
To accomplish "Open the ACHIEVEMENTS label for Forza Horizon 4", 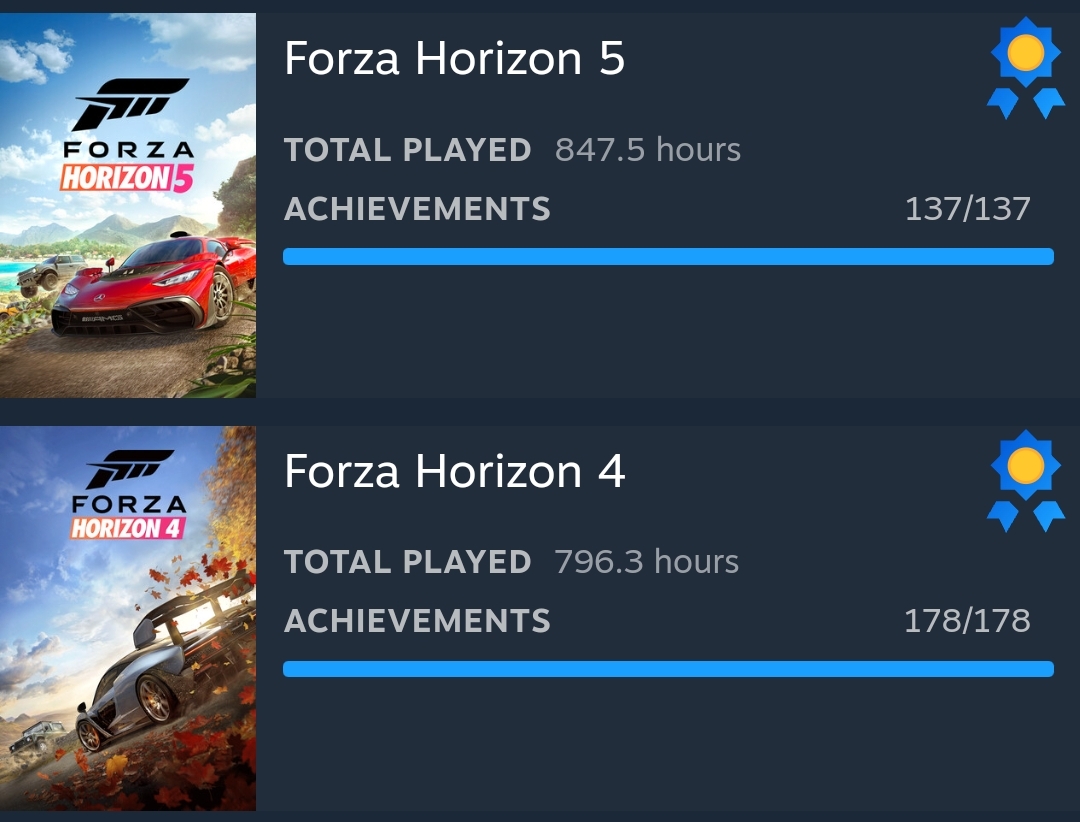I will coord(417,621).
